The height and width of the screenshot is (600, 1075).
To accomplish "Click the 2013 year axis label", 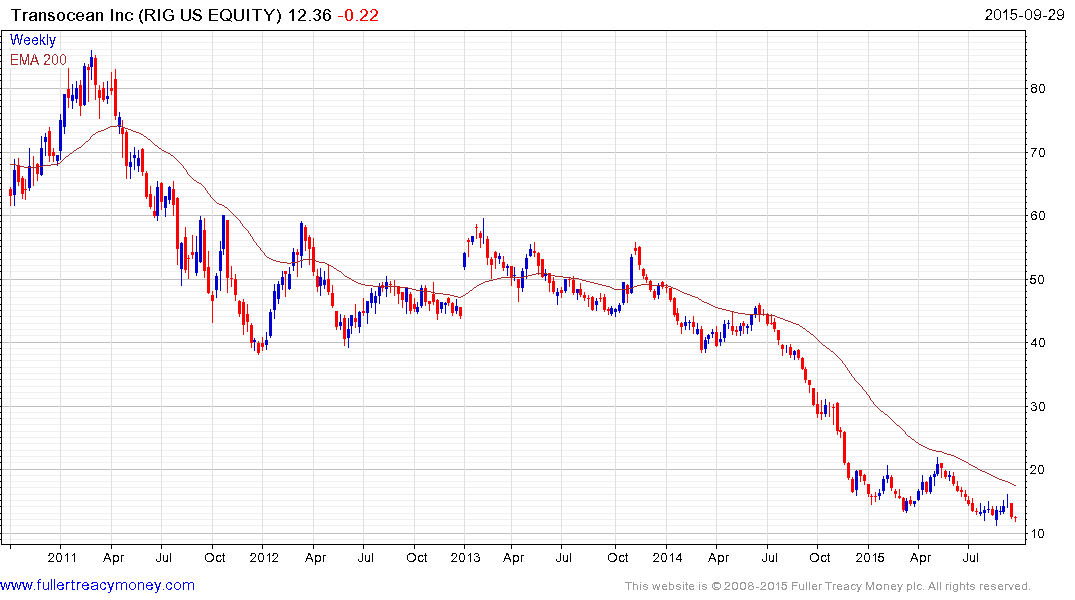I will (465, 557).
